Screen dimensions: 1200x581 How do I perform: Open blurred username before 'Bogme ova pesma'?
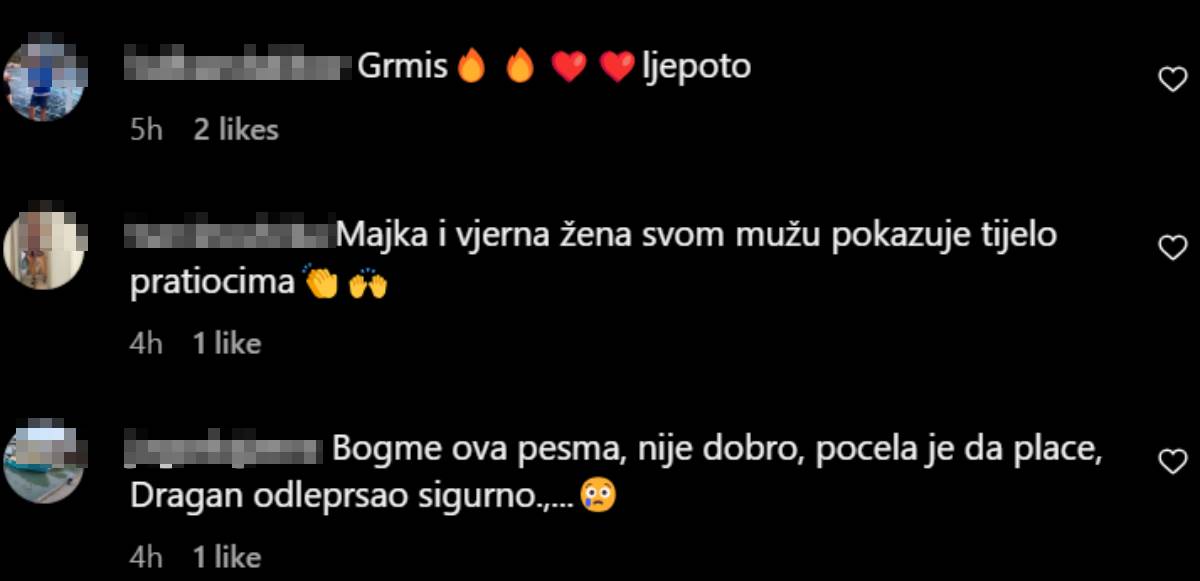coord(226,450)
